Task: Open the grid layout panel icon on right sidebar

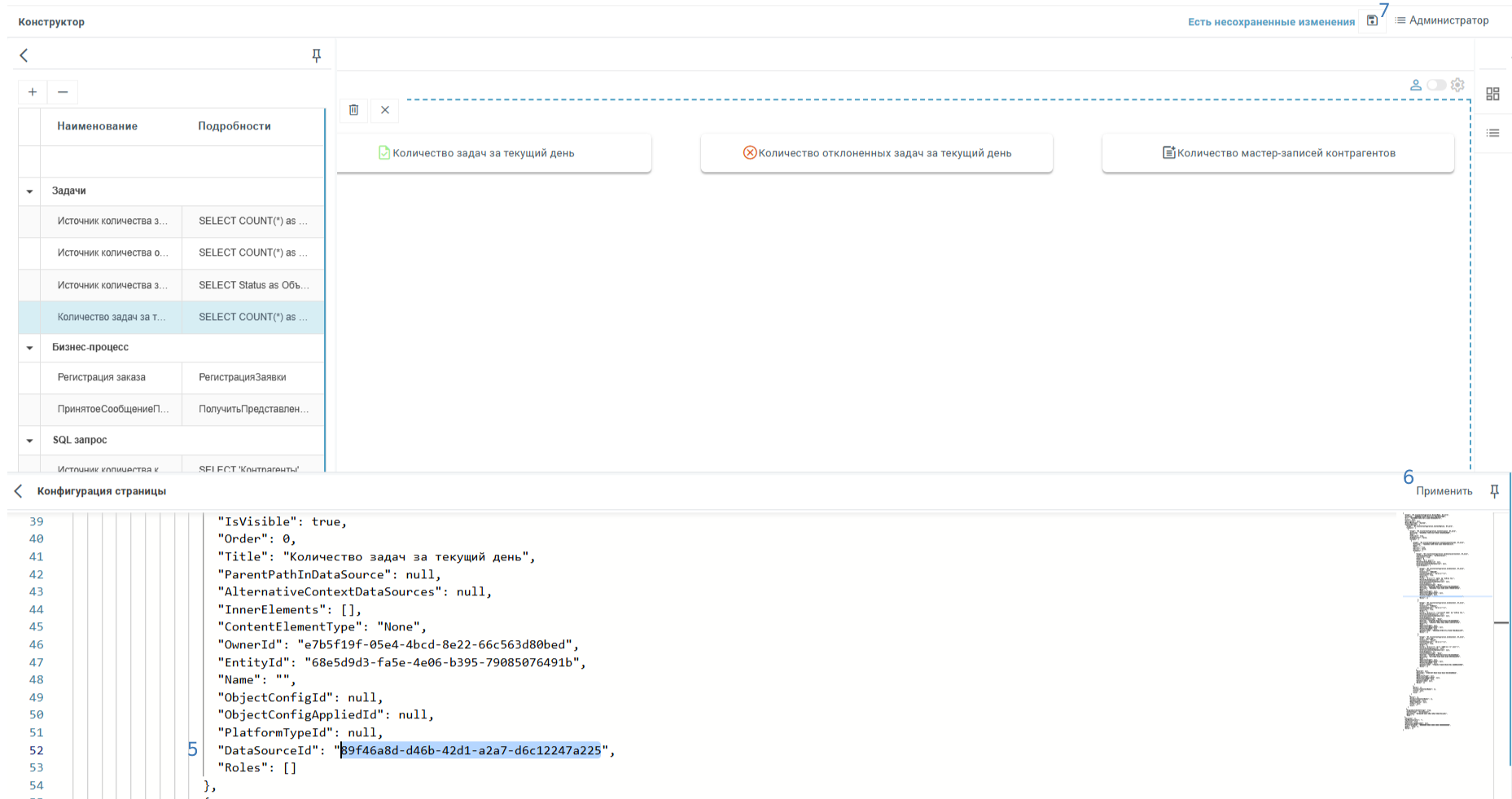Action: coord(1494,94)
